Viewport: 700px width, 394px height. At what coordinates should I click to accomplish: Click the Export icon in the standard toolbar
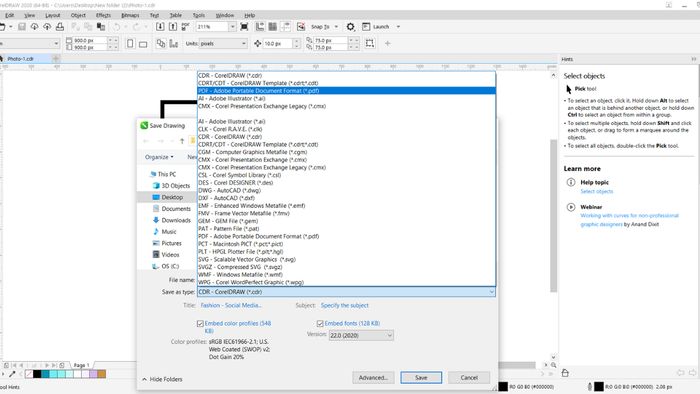tap(173, 27)
